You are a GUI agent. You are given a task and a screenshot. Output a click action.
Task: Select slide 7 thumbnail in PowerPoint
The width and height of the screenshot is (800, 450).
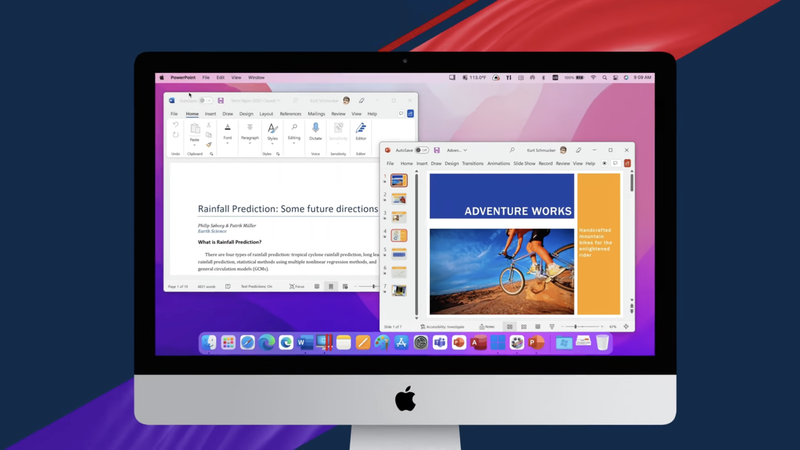point(399,290)
